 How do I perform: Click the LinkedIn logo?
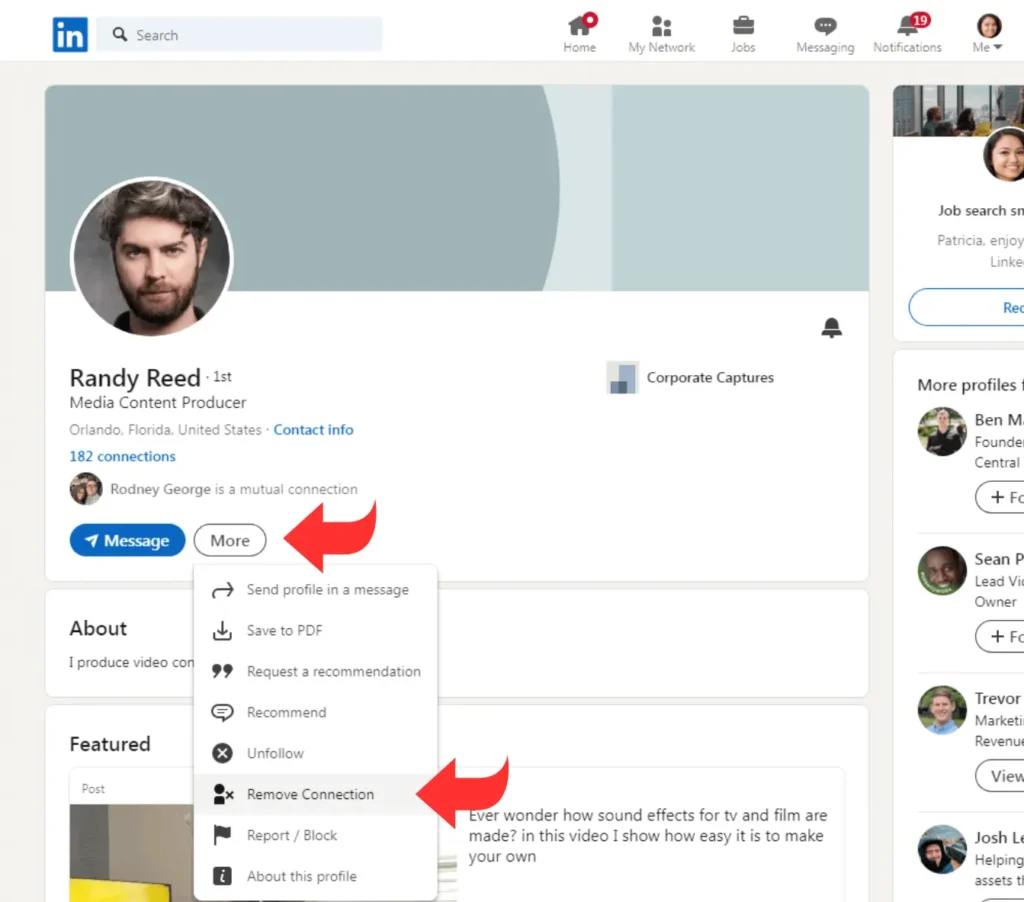tap(70, 35)
